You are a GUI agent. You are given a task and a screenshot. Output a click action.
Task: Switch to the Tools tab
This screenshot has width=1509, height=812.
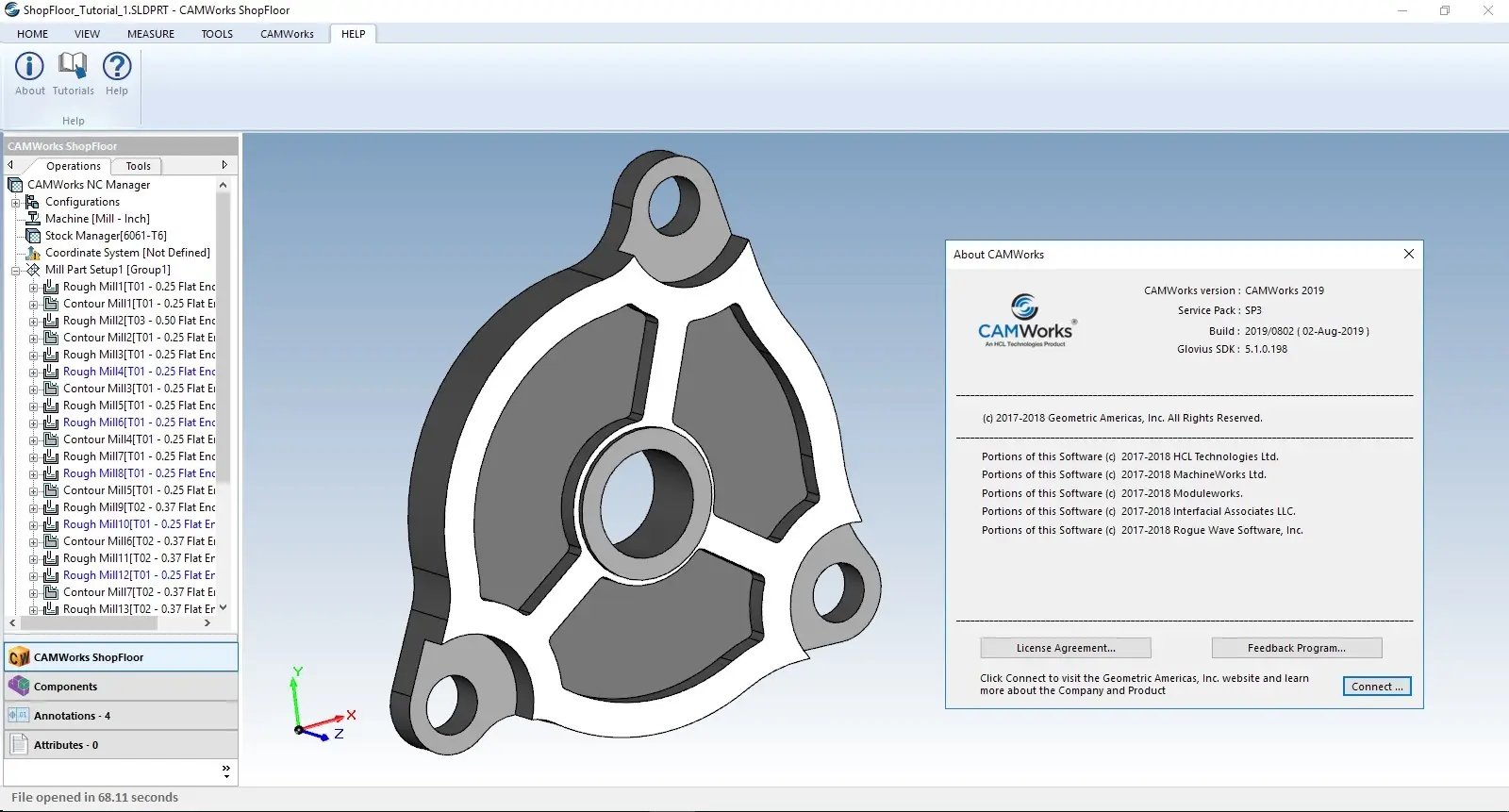(138, 166)
